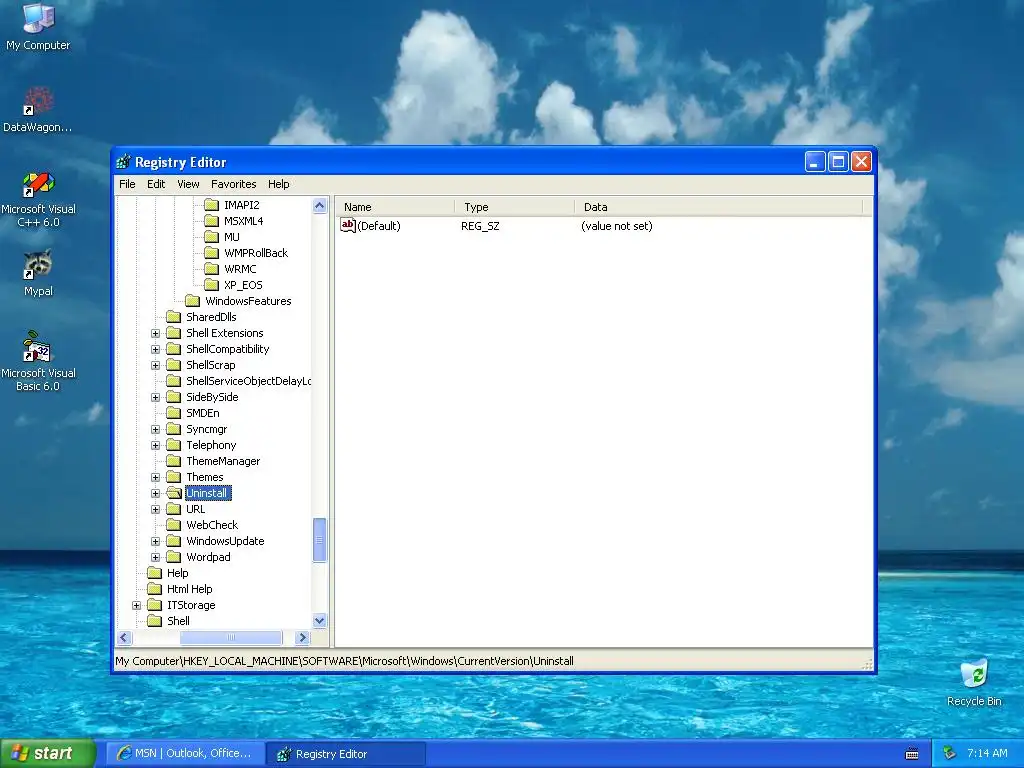Click the tree horizontal scrollbar thumb
This screenshot has width=1024, height=768.
click(x=231, y=637)
